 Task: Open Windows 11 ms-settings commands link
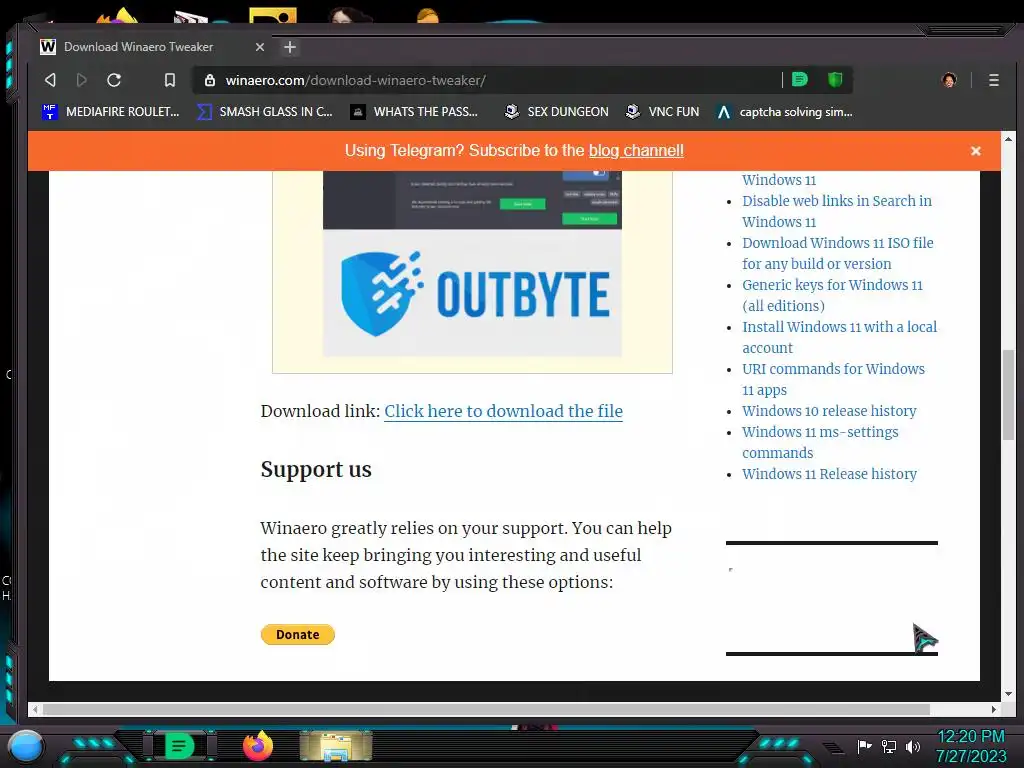[x=820, y=442]
